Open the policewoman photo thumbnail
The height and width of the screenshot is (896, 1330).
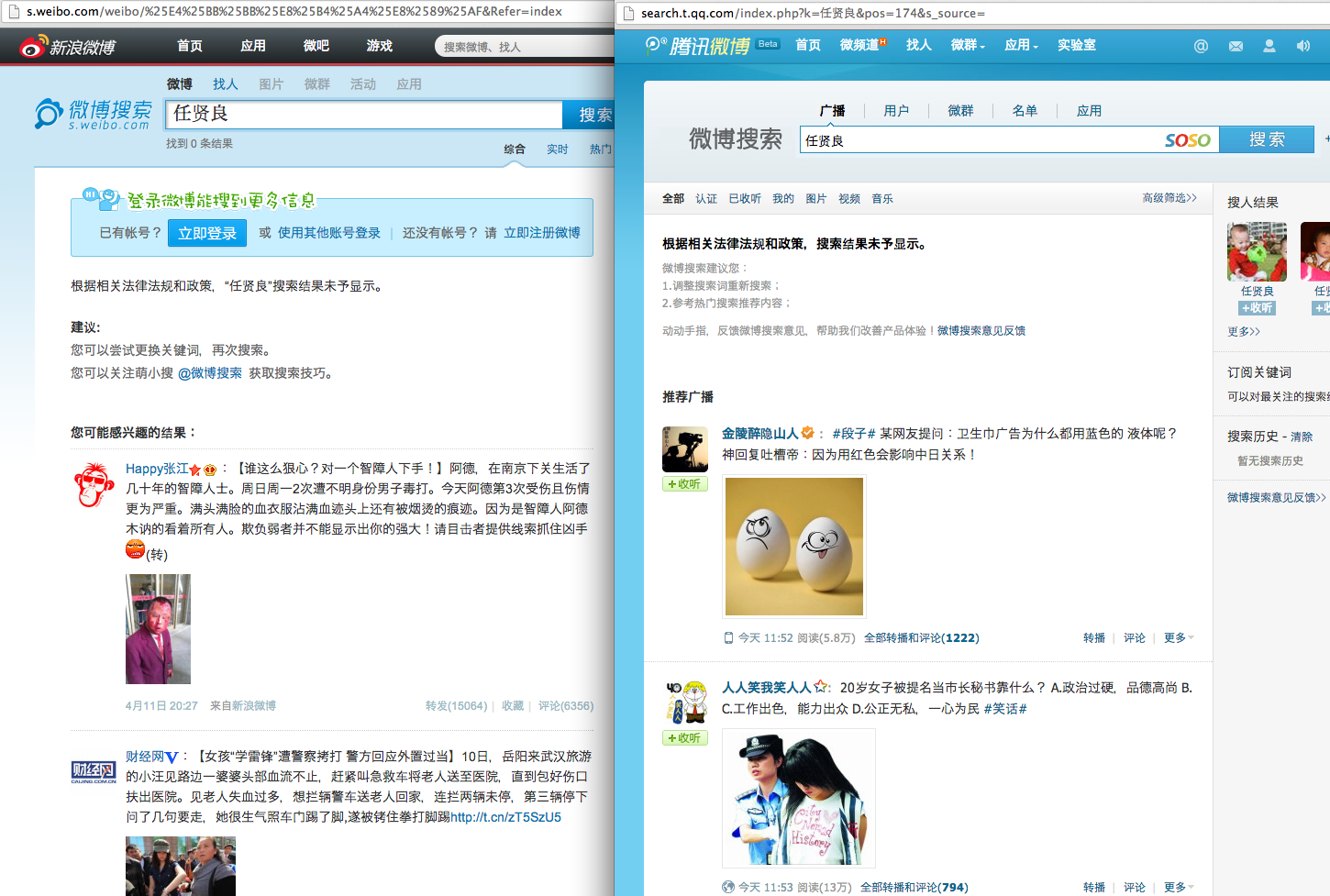[799, 798]
